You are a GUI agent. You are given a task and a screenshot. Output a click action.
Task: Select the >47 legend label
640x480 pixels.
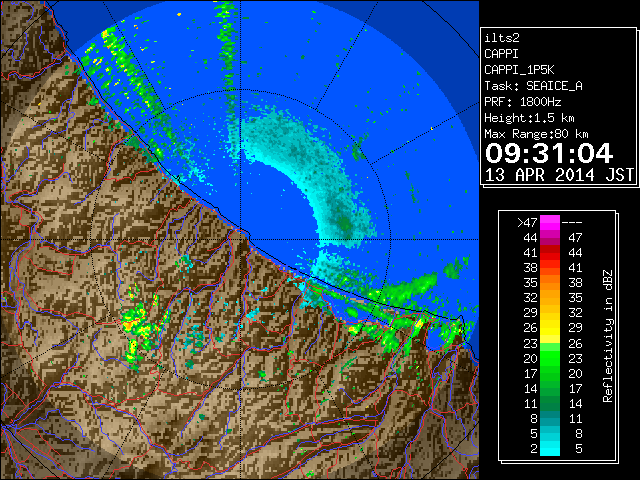click(527, 222)
